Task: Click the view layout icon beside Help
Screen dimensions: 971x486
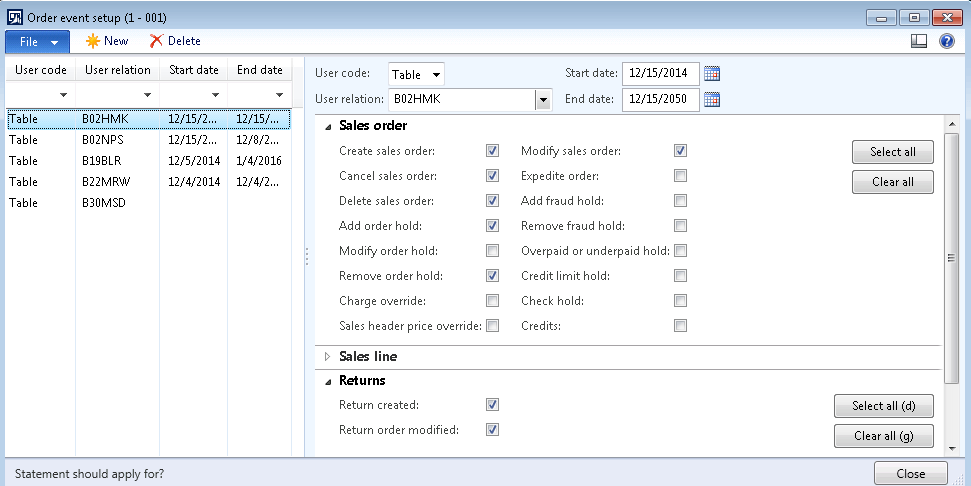Action: [x=920, y=41]
